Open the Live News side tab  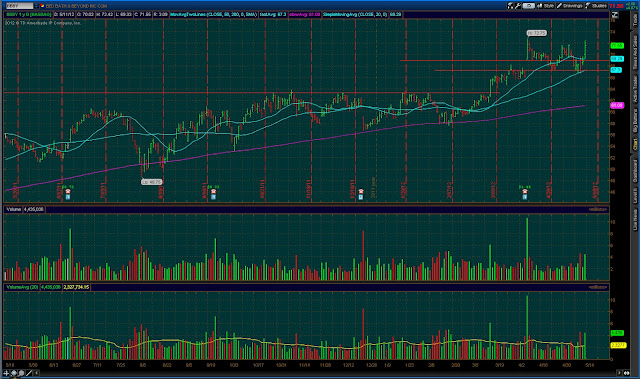pos(635,219)
